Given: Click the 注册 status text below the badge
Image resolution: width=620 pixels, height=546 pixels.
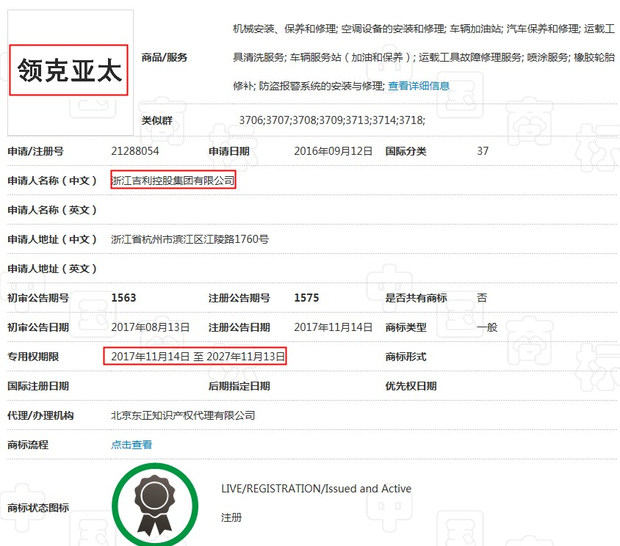Looking at the screenshot, I should click(231, 518).
